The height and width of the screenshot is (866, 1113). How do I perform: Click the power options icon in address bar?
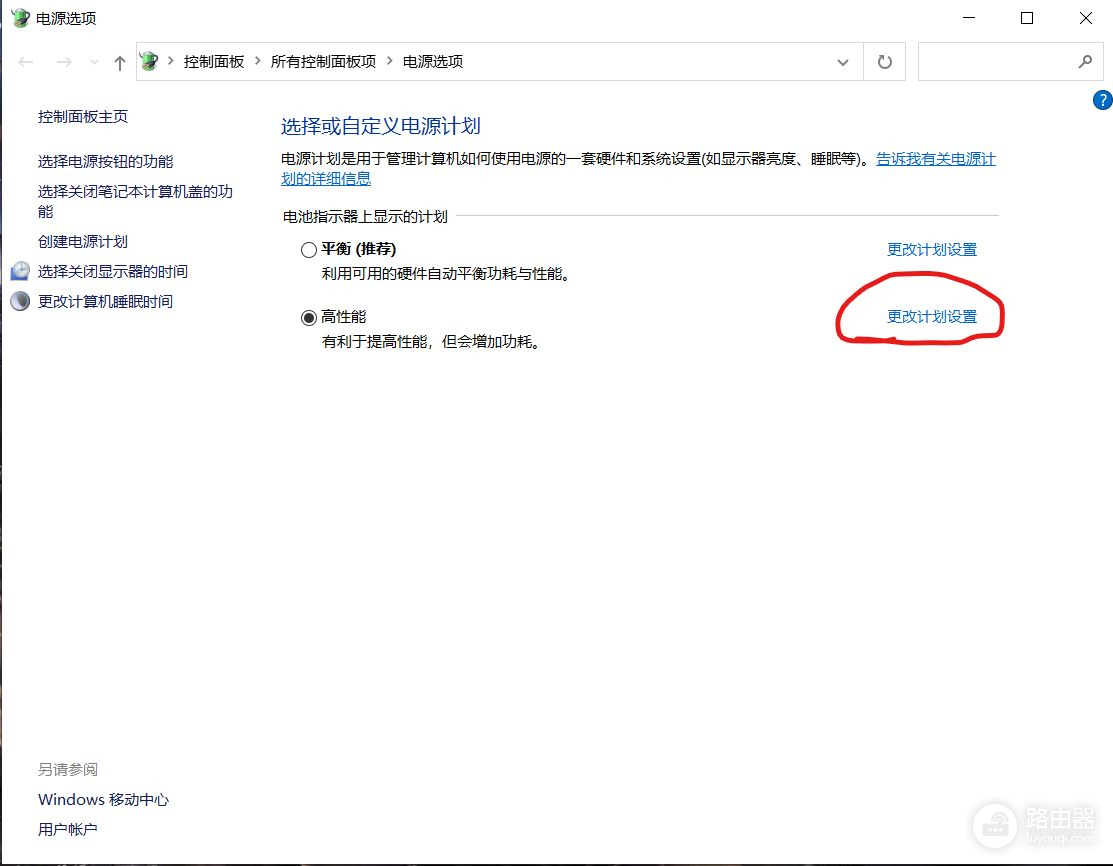[x=149, y=62]
